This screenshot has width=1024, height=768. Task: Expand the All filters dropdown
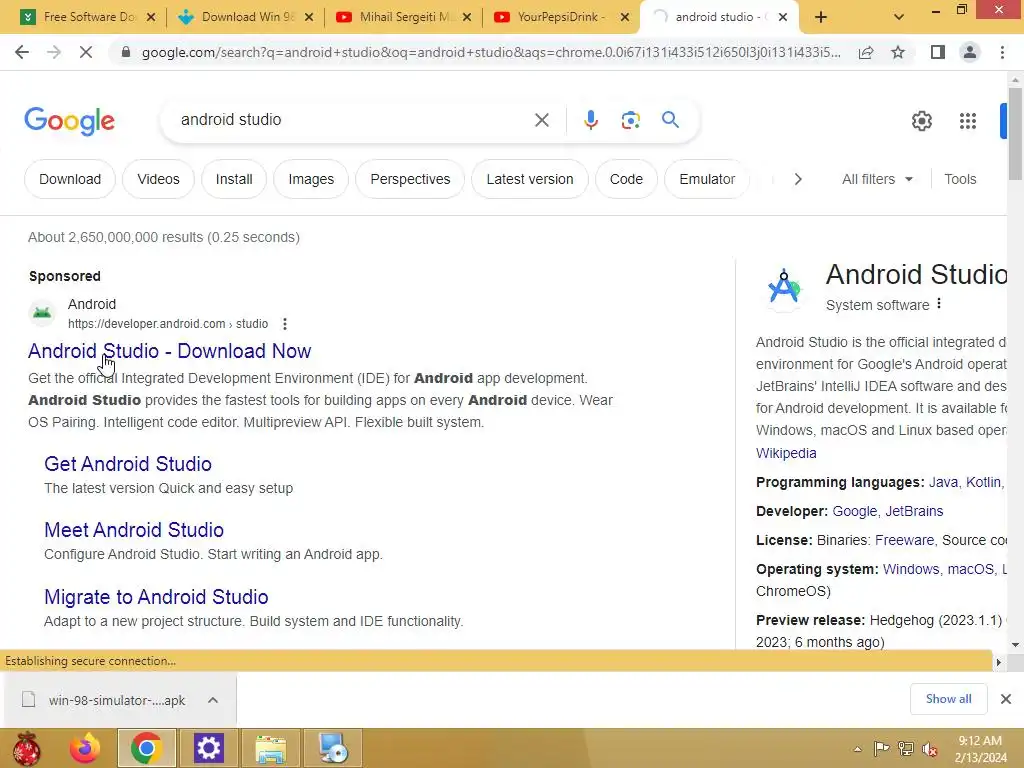tap(877, 179)
